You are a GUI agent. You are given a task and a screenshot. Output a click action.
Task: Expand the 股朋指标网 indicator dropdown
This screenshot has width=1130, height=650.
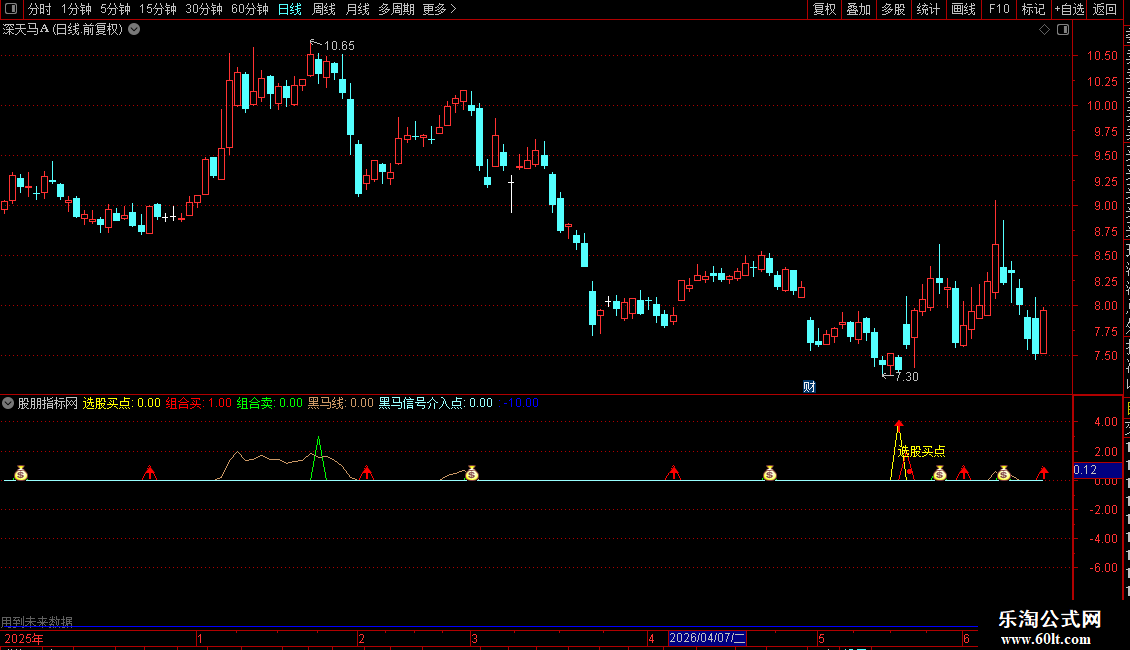[8, 403]
